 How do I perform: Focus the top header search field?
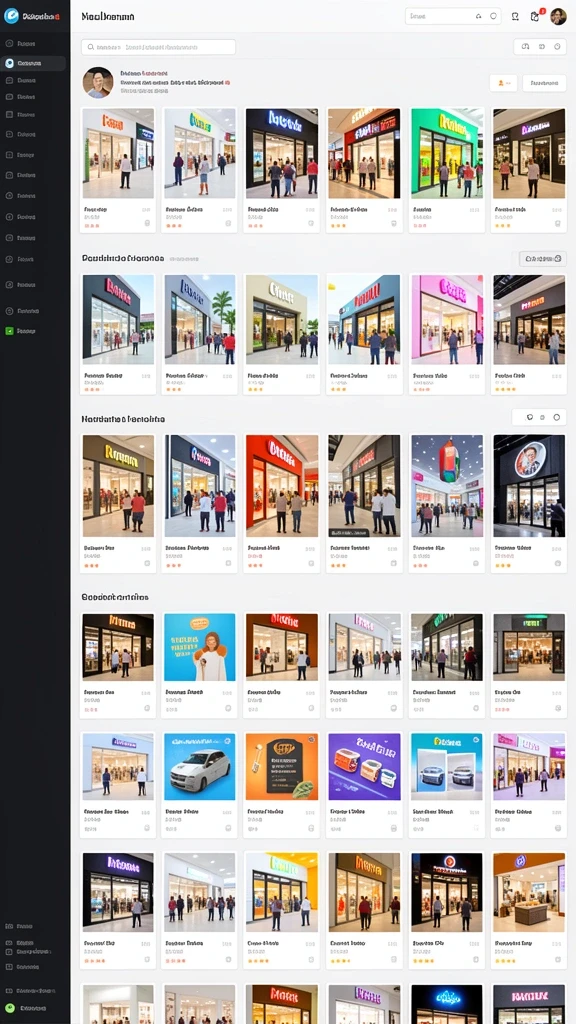click(453, 16)
